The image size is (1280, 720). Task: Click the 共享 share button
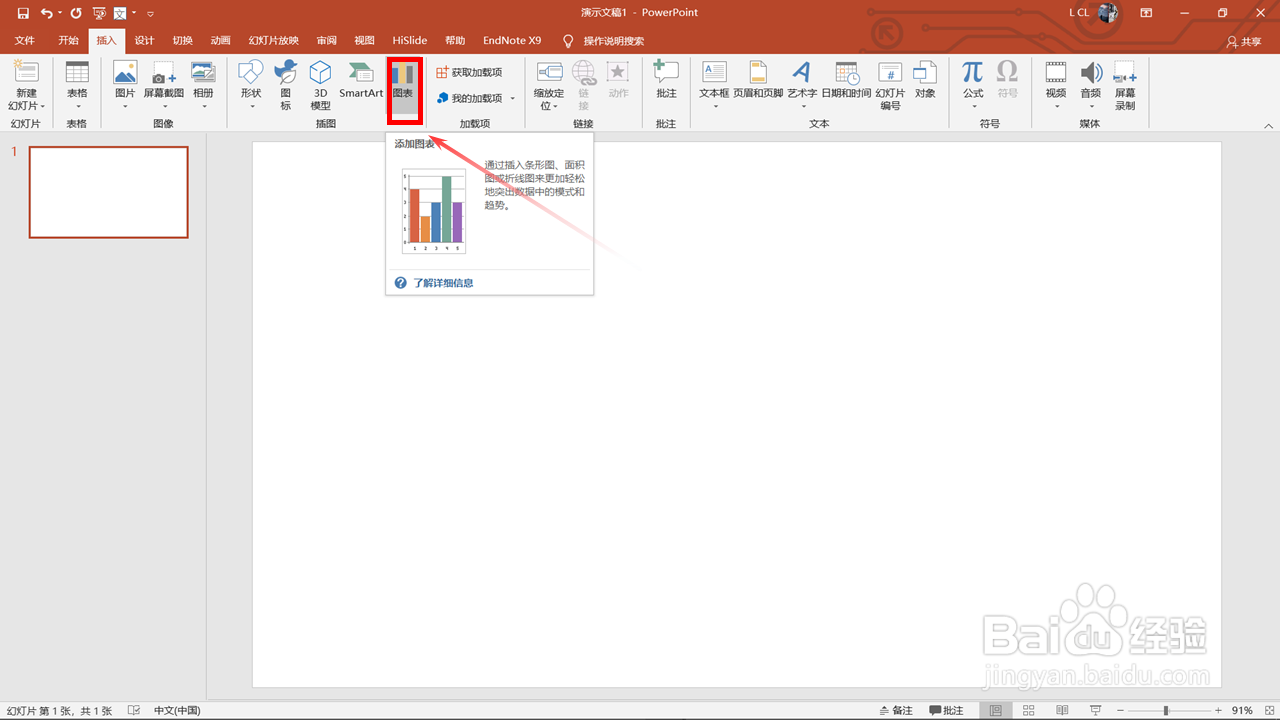point(1244,42)
